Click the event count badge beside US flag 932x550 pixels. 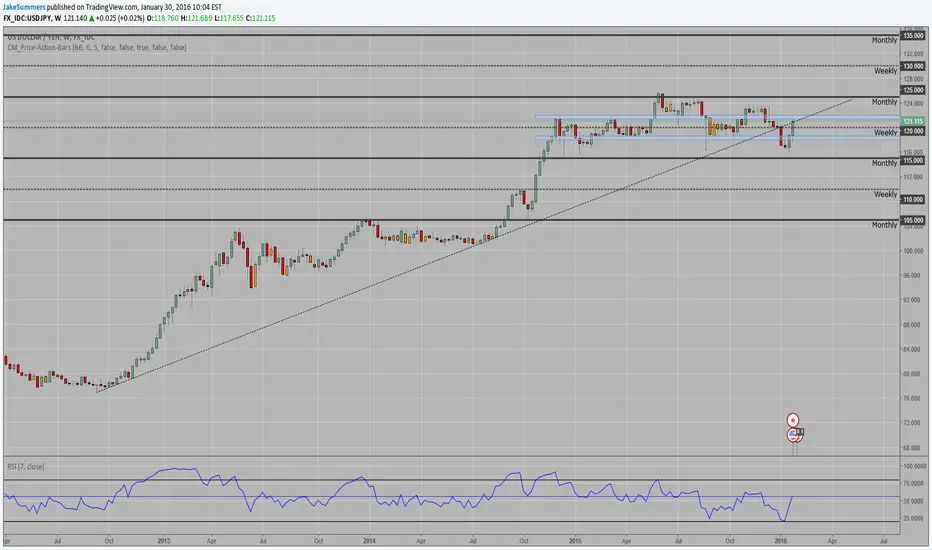pyautogui.click(x=801, y=431)
